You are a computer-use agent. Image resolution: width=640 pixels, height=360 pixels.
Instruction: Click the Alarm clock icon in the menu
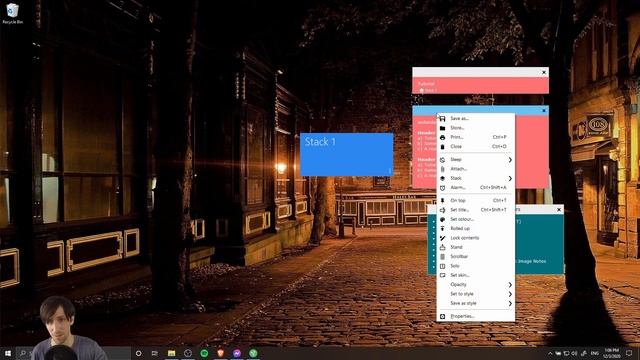point(442,188)
